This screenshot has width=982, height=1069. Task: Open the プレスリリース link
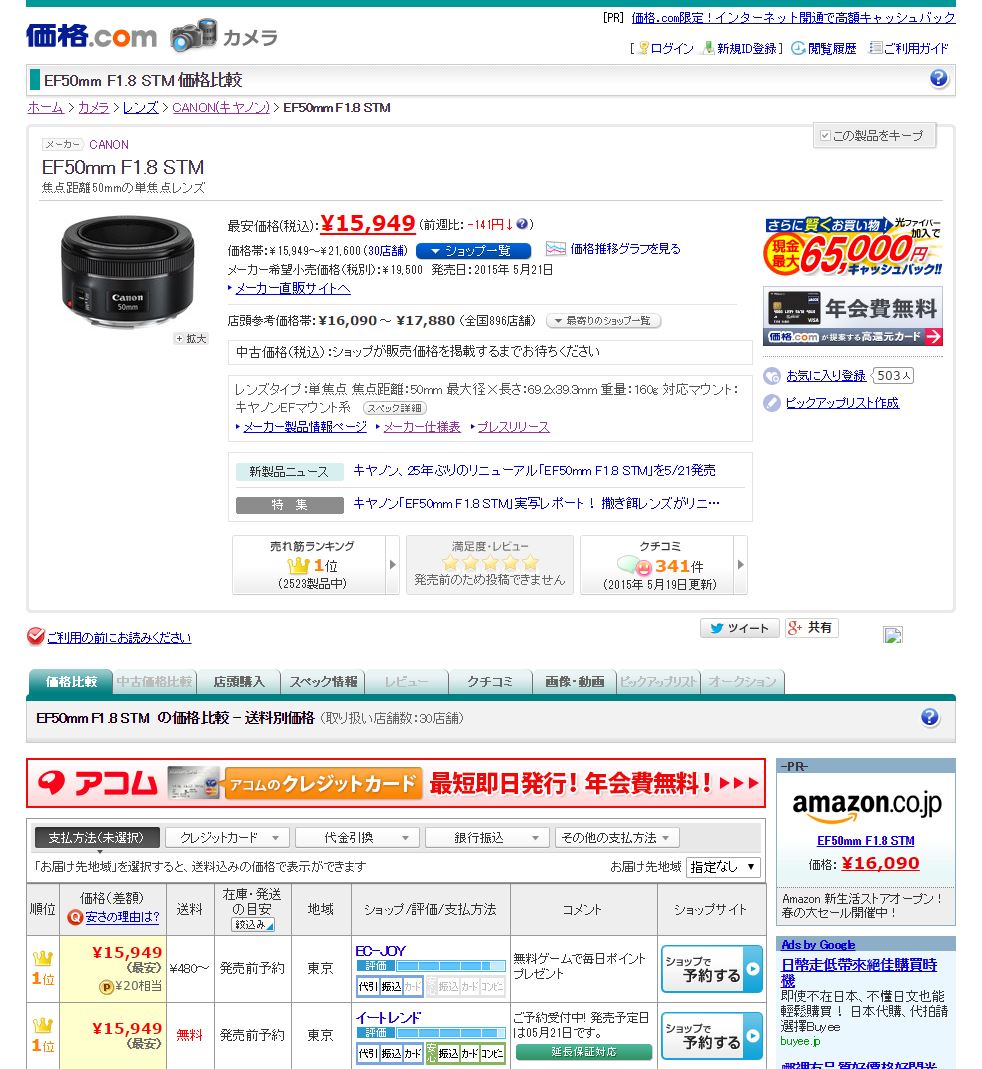pyautogui.click(x=514, y=427)
